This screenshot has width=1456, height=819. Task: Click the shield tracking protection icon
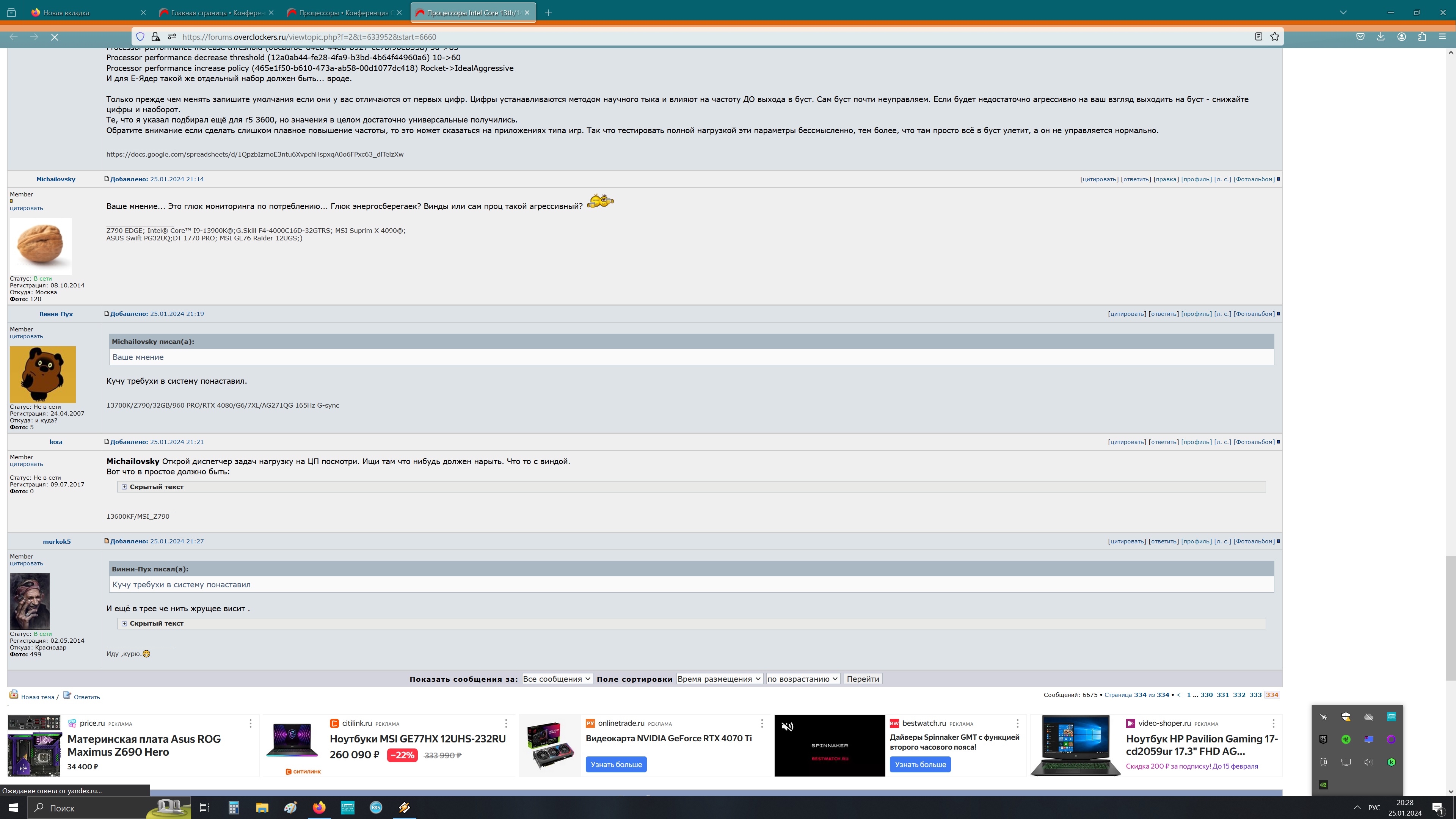pyautogui.click(x=140, y=37)
